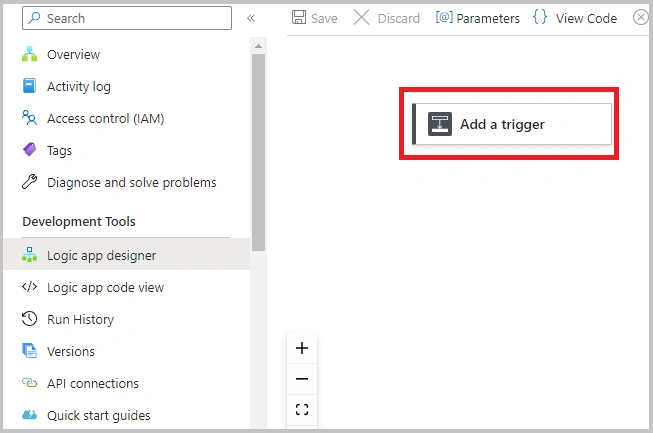Select Logic app designer menu item
653x433 pixels.
tap(126, 254)
